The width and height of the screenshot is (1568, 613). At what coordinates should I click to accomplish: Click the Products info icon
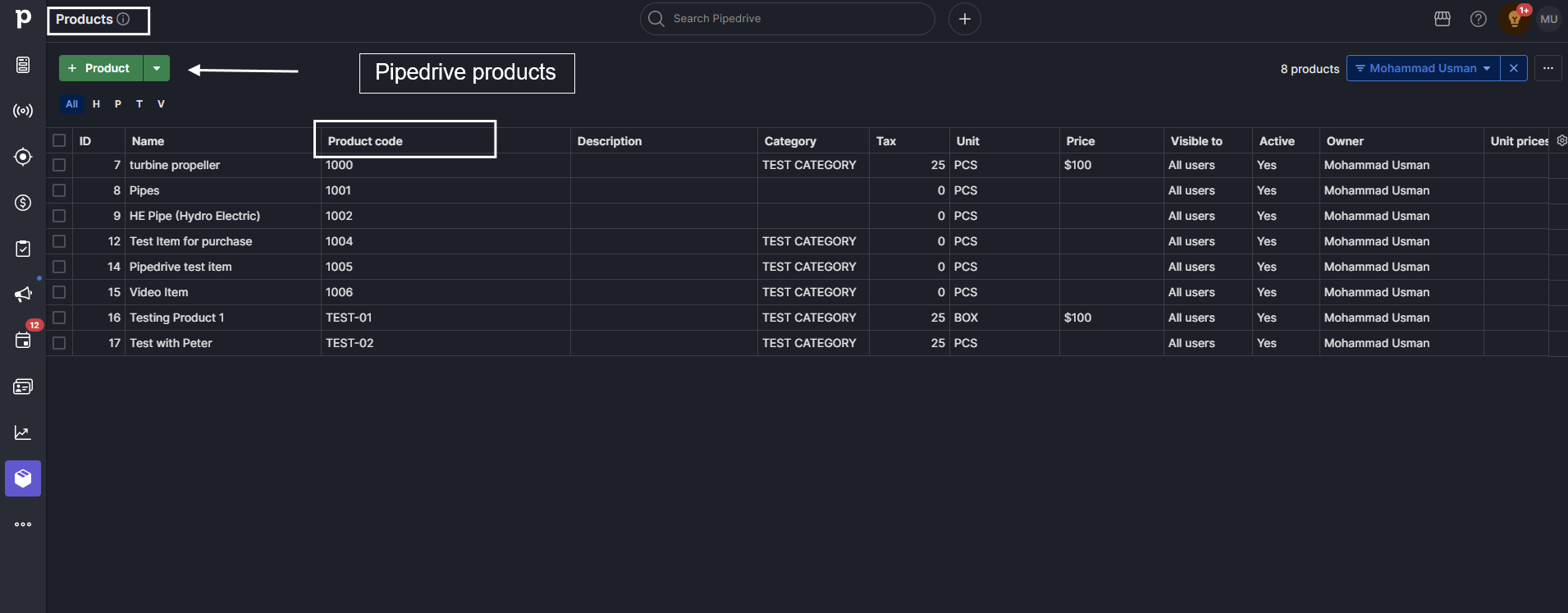click(x=123, y=19)
